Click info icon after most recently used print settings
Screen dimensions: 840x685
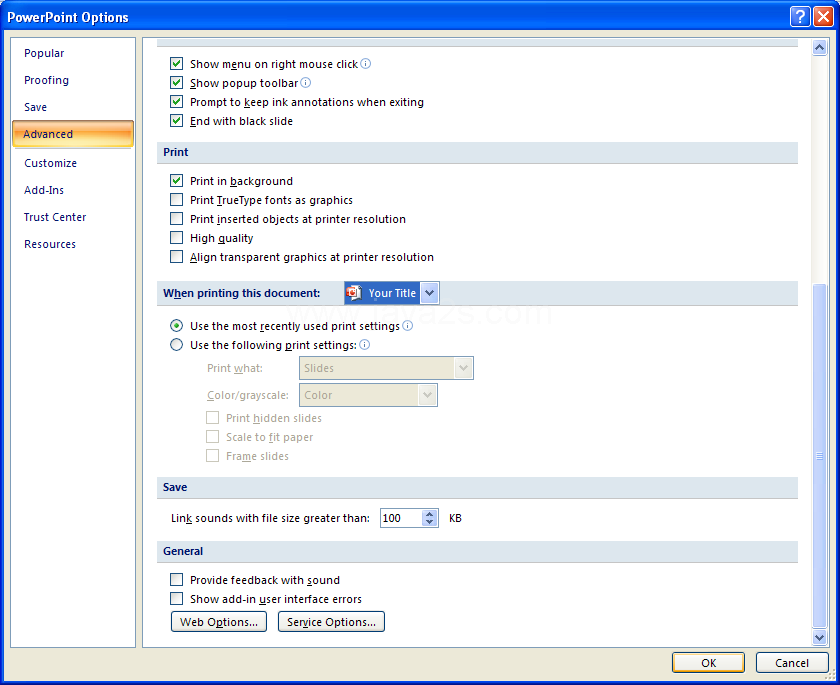coord(408,326)
